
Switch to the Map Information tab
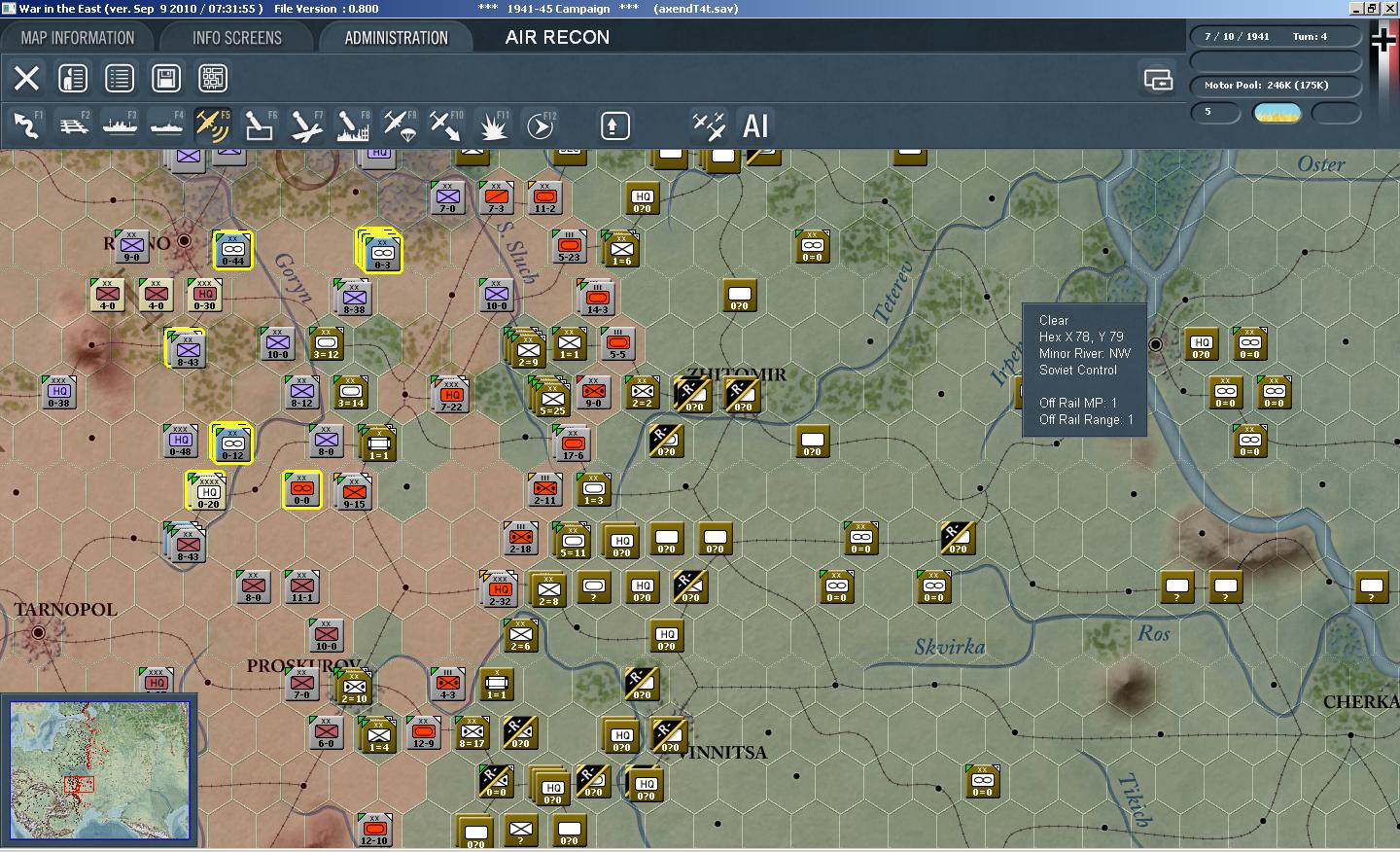78,38
